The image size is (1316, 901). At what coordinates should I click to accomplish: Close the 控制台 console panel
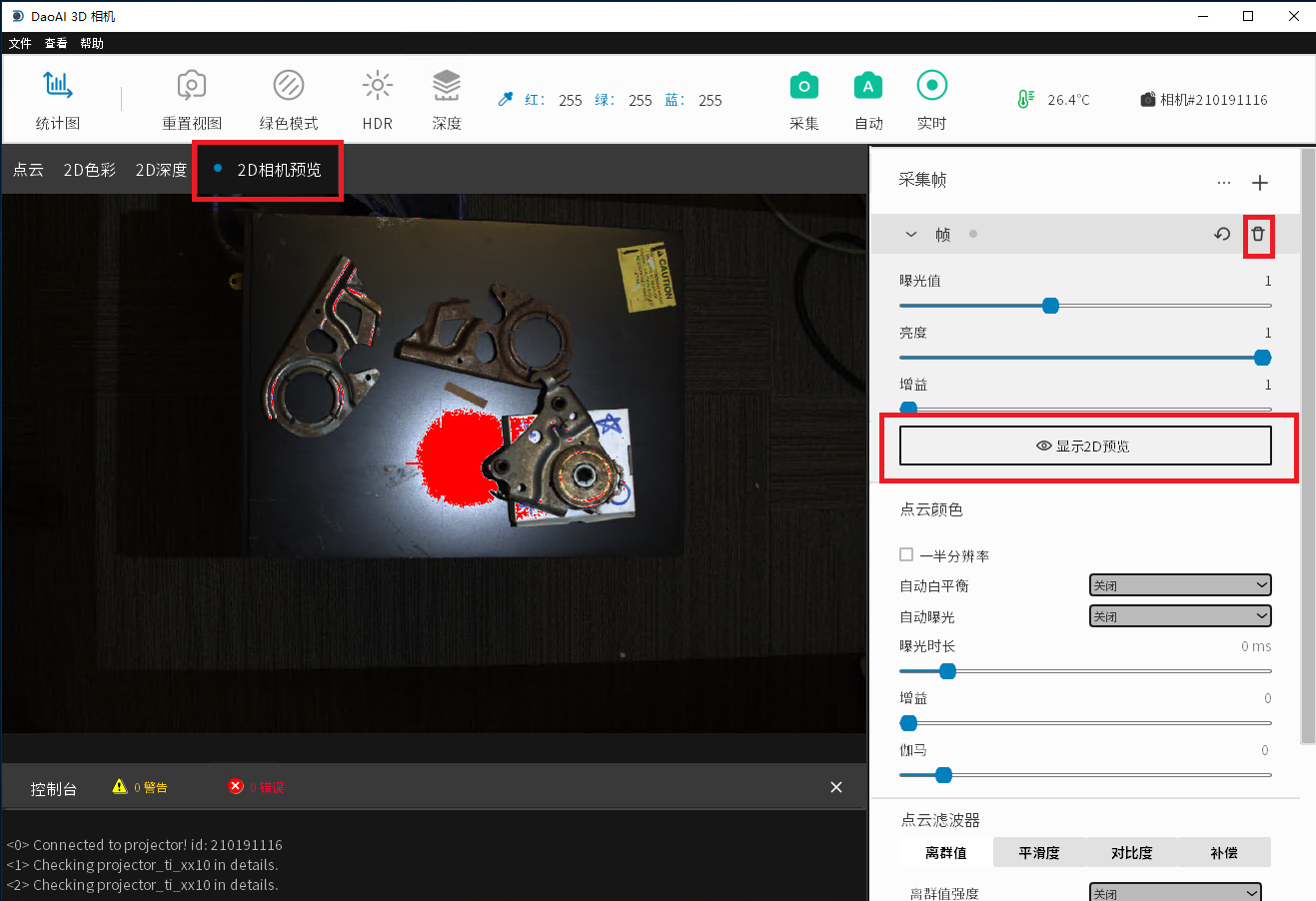click(x=836, y=787)
